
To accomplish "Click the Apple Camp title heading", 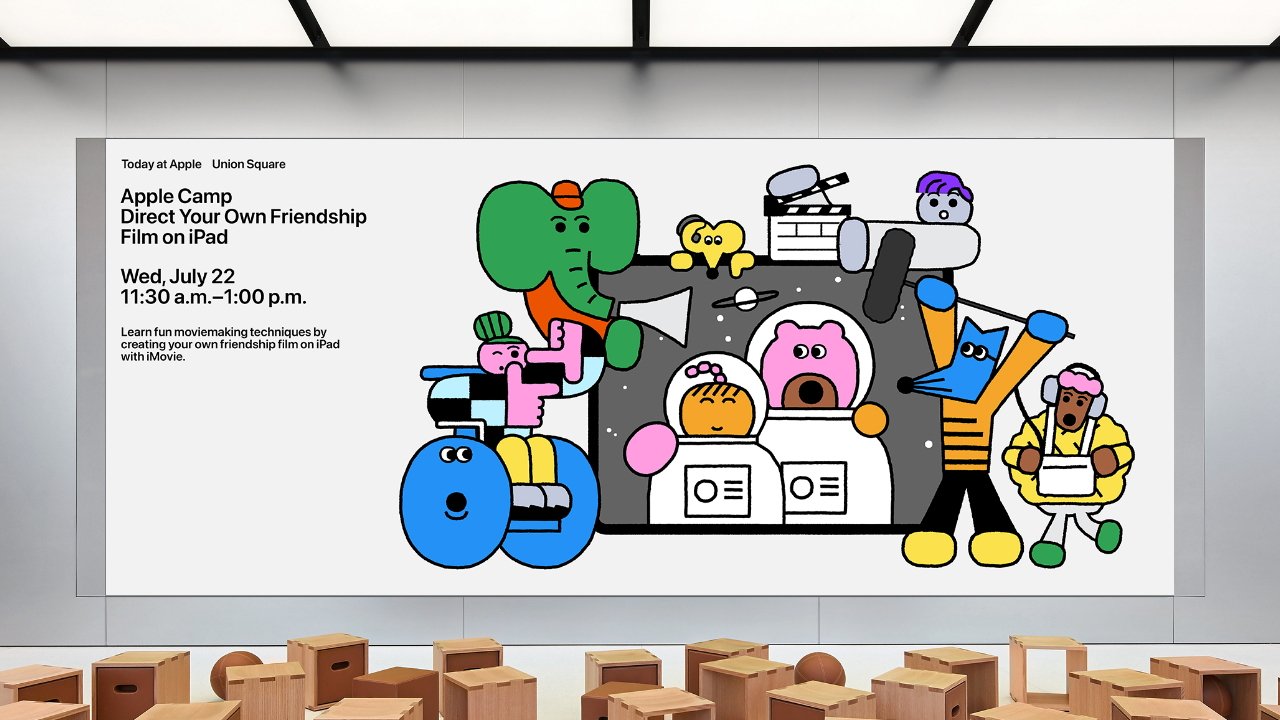I will (x=176, y=196).
